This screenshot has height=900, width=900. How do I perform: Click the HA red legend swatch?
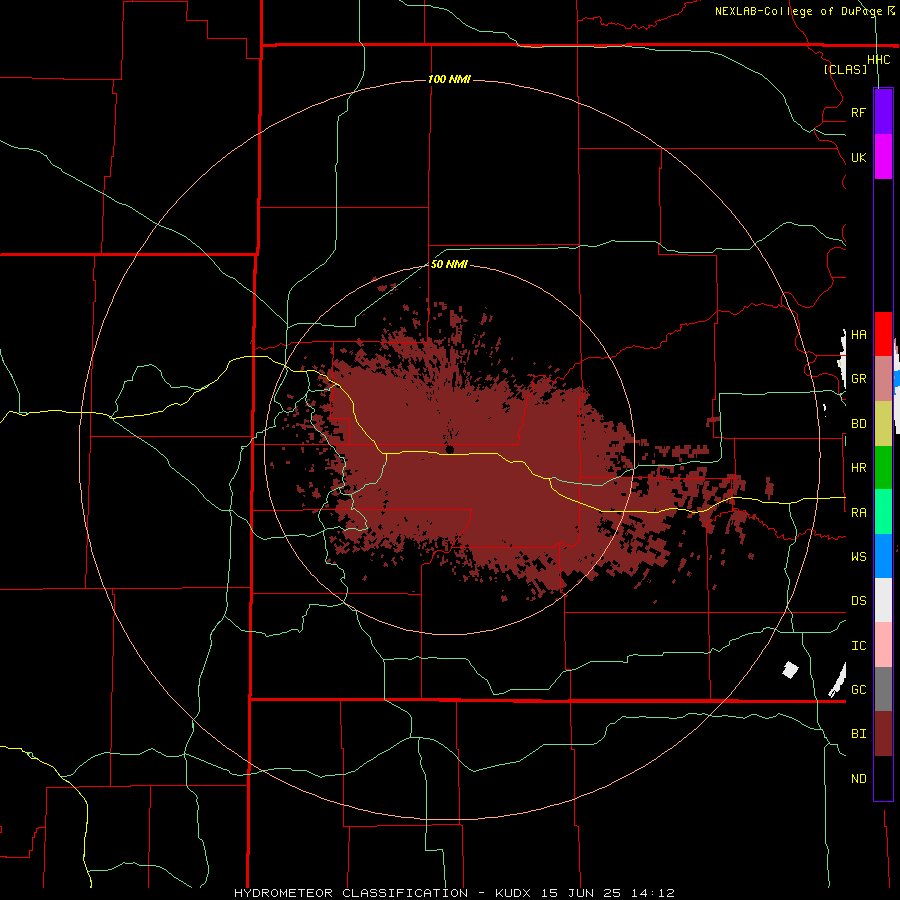click(x=883, y=334)
